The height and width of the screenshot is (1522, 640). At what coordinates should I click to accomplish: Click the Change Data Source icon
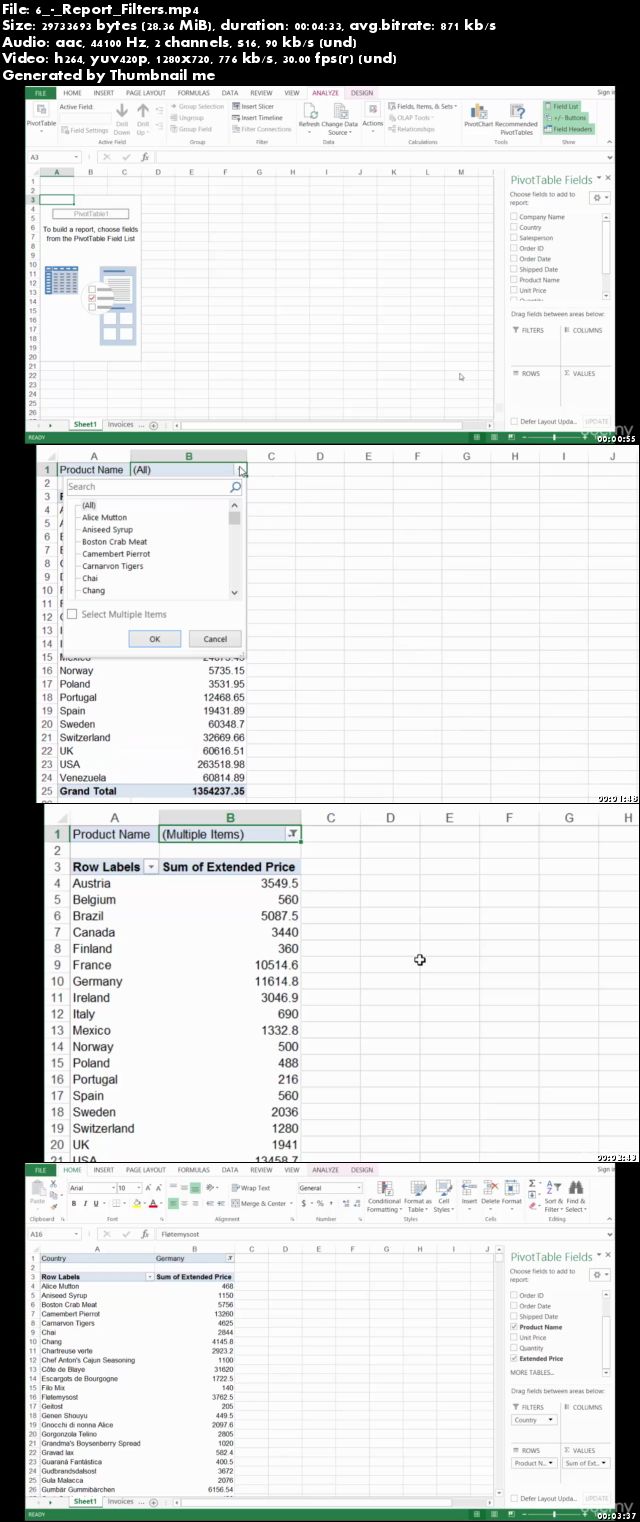[340, 111]
